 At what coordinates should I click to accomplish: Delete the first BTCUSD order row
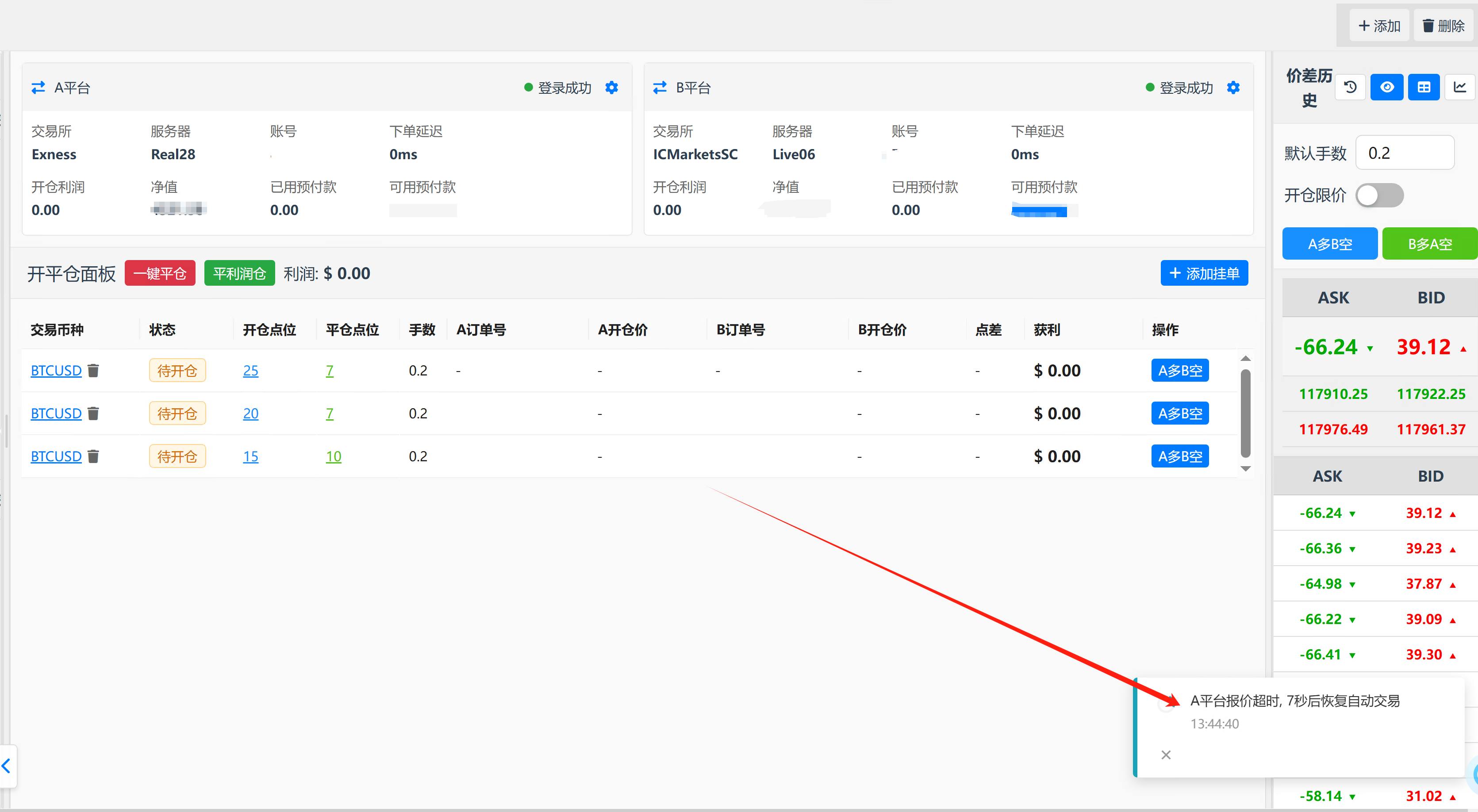(93, 371)
